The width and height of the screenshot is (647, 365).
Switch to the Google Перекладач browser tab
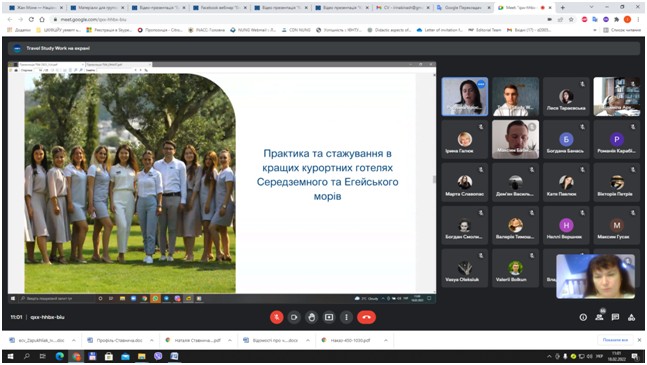(x=463, y=7)
